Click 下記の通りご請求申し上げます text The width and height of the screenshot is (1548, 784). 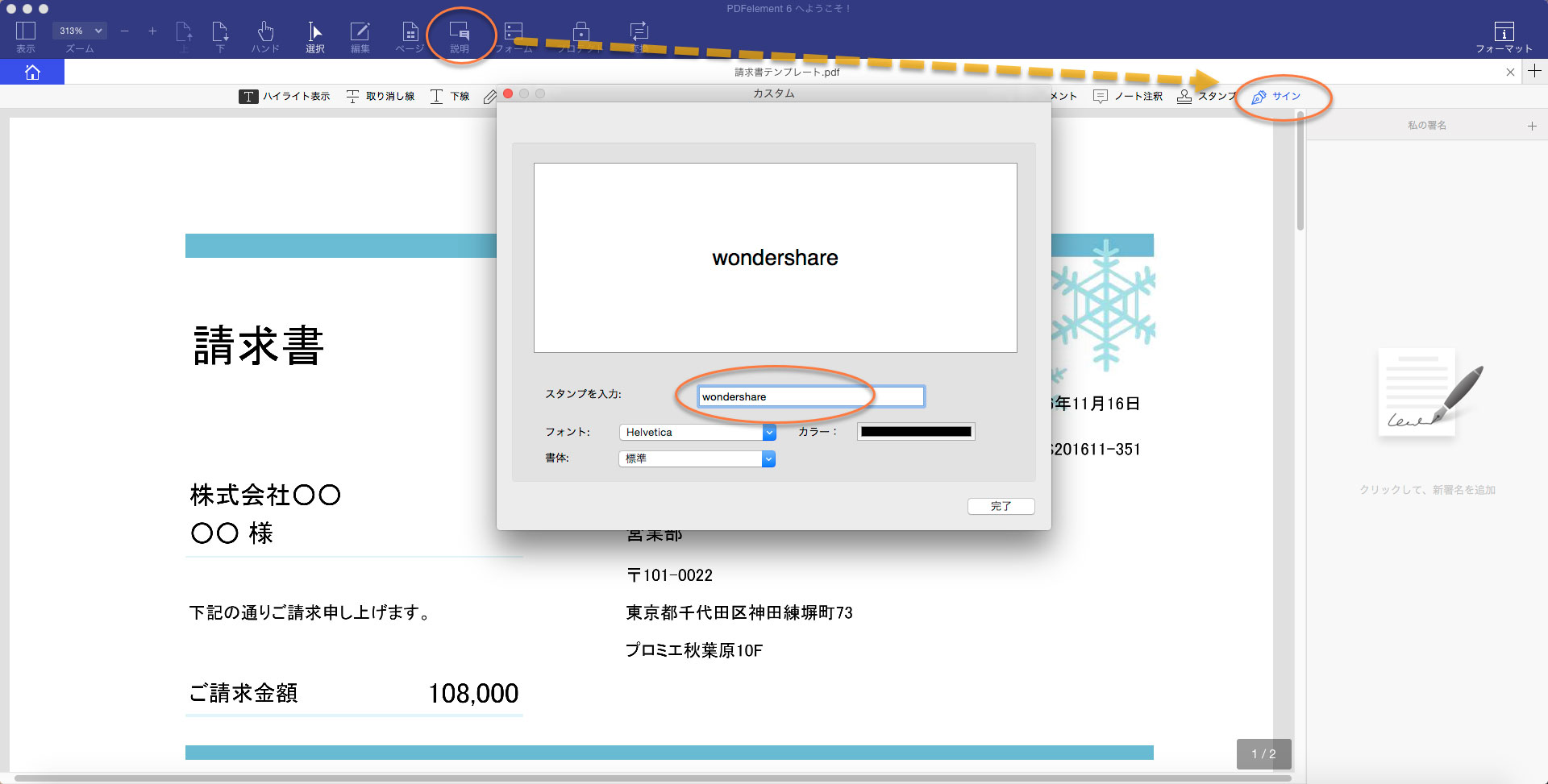[310, 613]
